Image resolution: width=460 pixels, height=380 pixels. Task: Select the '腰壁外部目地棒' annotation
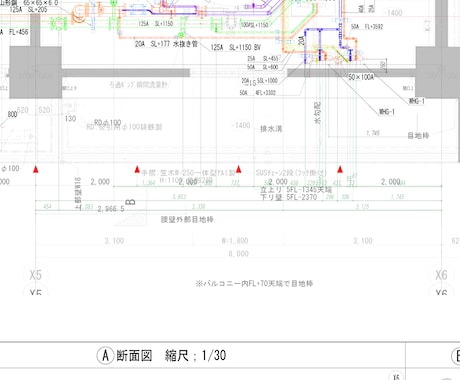[x=187, y=219]
